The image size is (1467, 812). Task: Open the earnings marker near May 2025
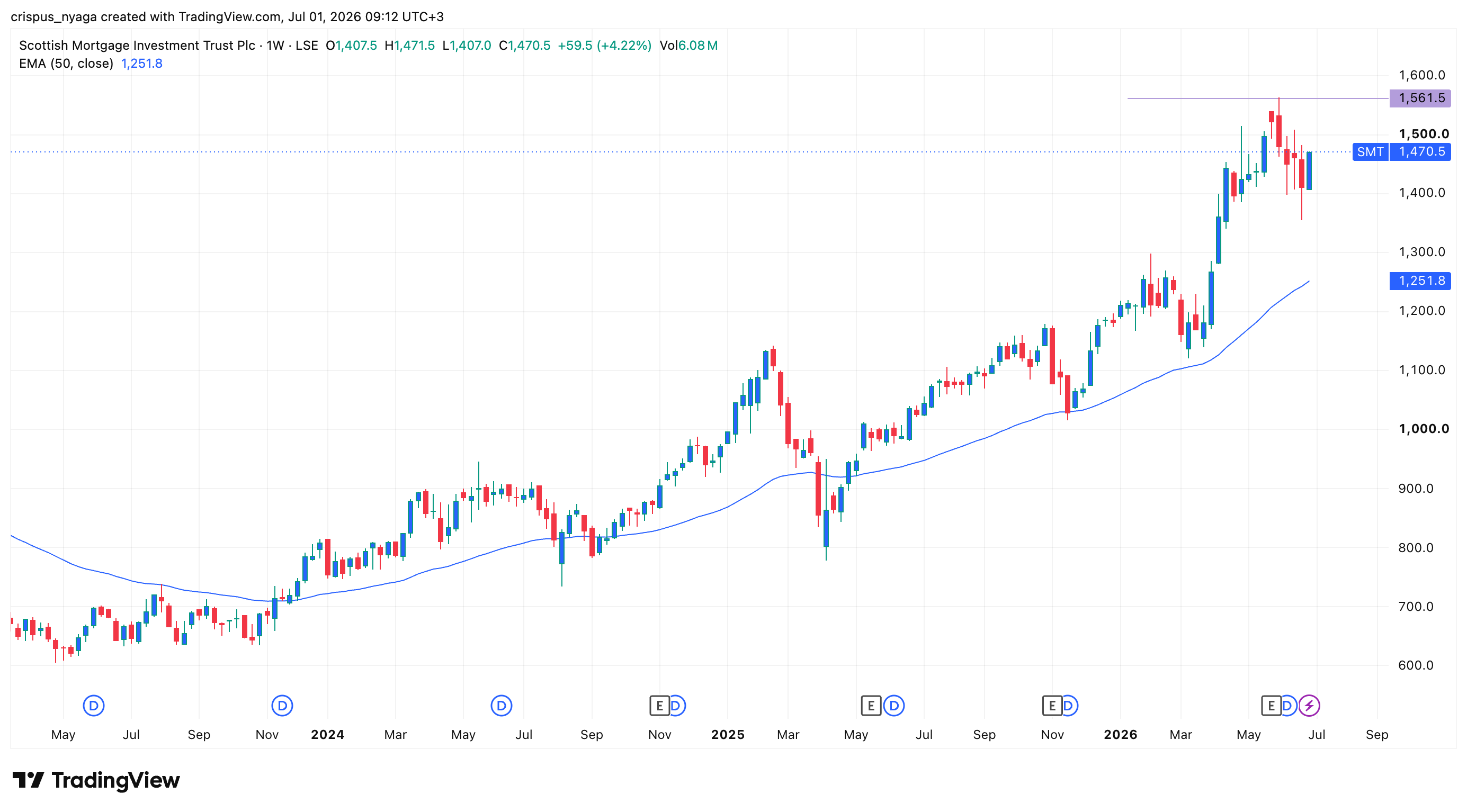click(x=871, y=706)
